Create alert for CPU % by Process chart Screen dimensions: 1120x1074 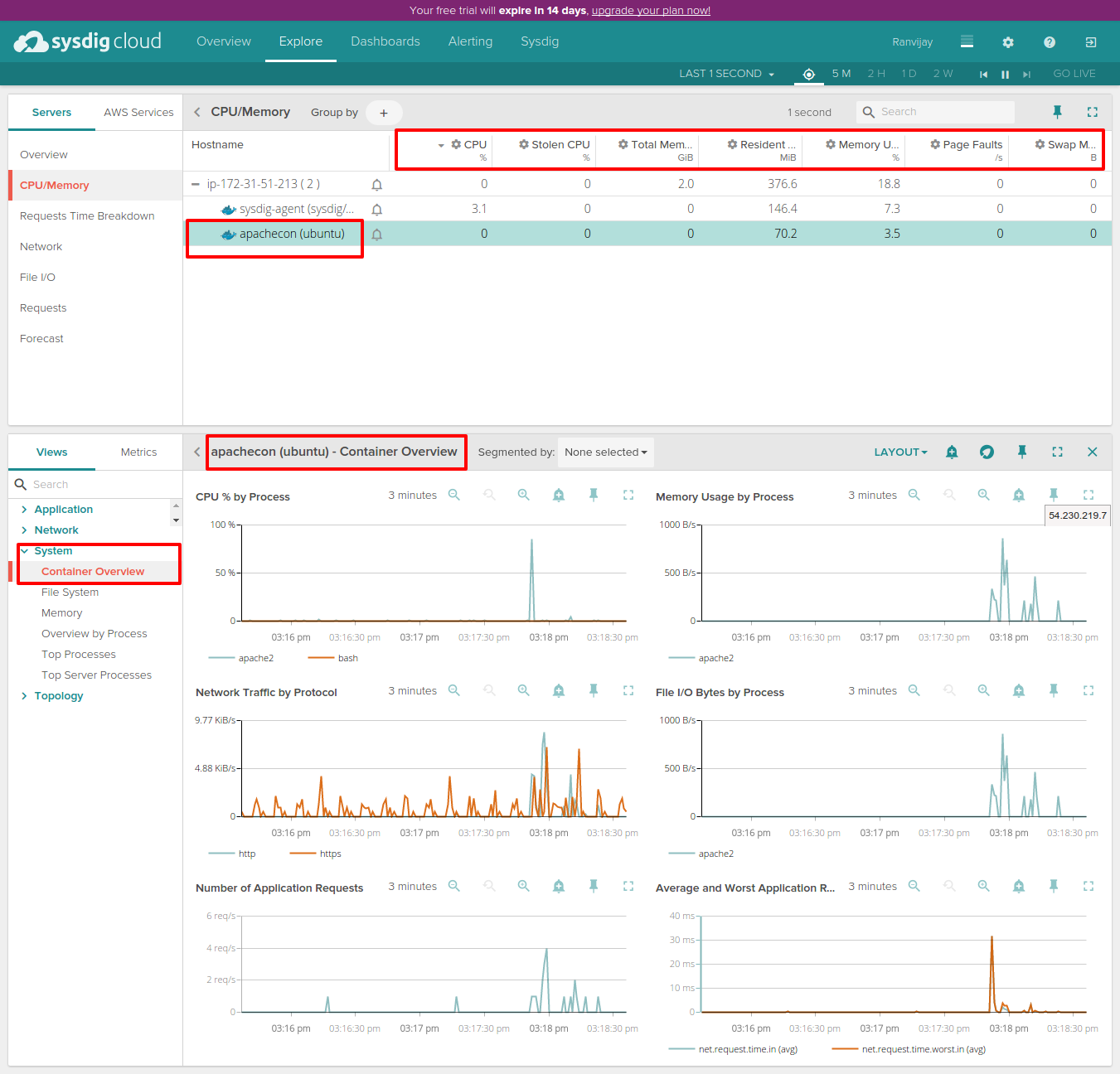click(559, 495)
